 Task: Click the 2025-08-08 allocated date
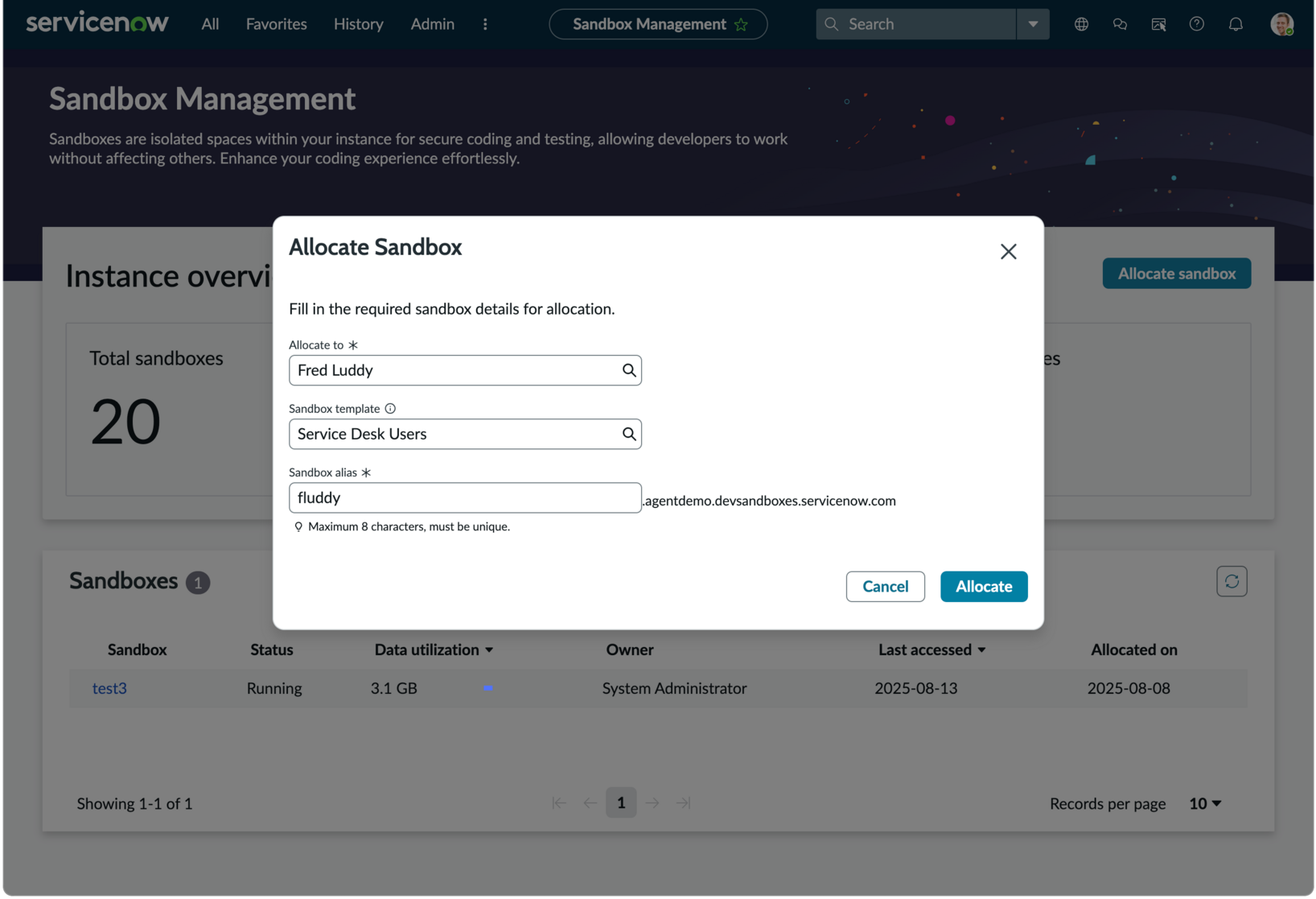tap(1129, 688)
